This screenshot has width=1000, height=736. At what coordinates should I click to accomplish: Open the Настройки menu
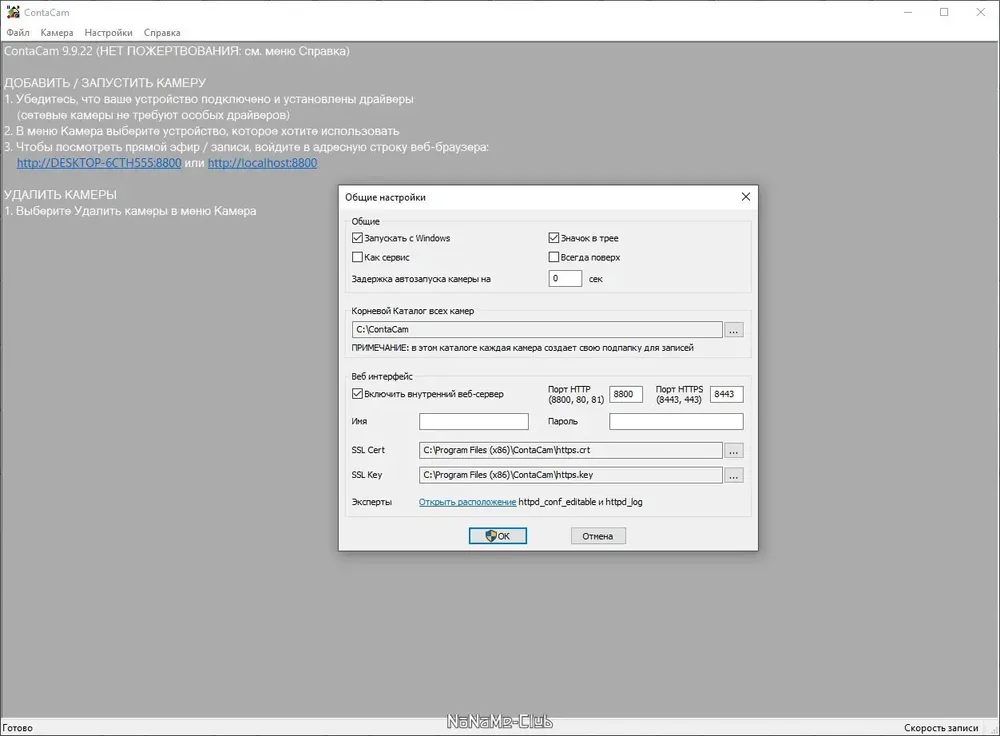coord(108,33)
